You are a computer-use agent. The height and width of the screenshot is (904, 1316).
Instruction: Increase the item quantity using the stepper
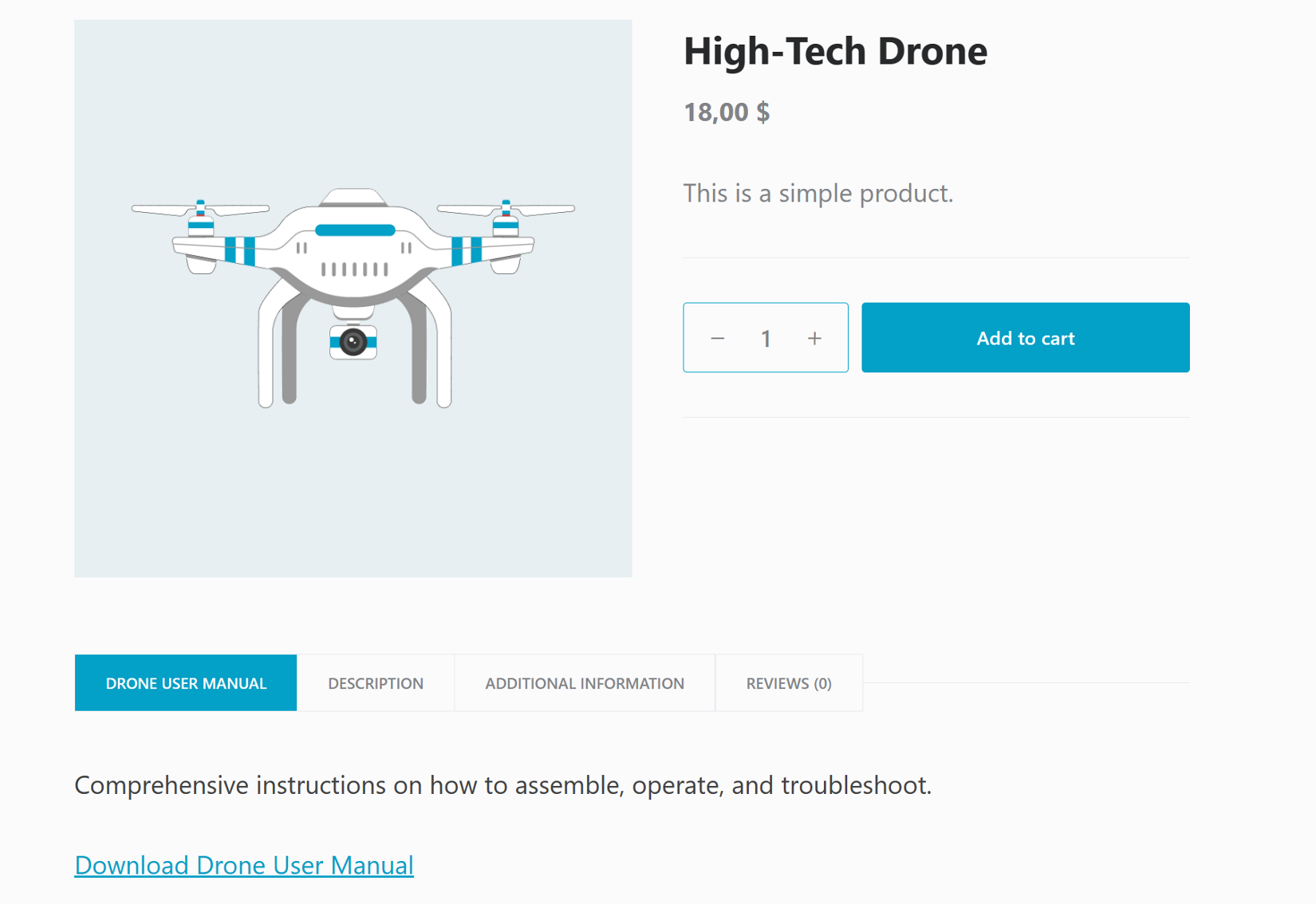(x=814, y=338)
